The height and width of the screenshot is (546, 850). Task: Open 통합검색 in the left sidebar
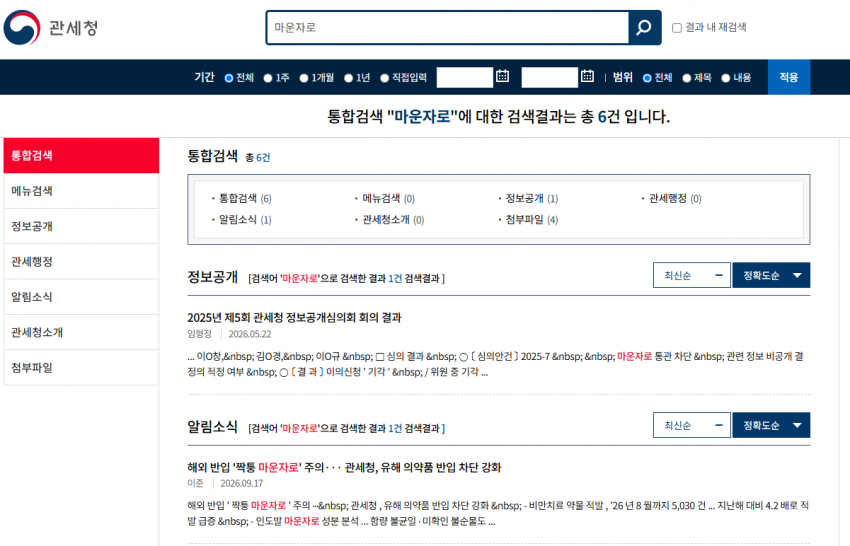click(81, 156)
